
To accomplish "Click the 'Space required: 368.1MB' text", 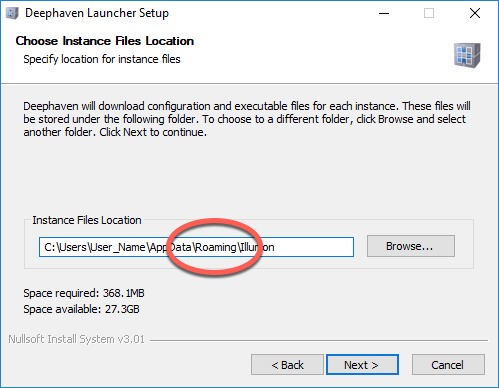I will click(84, 293).
